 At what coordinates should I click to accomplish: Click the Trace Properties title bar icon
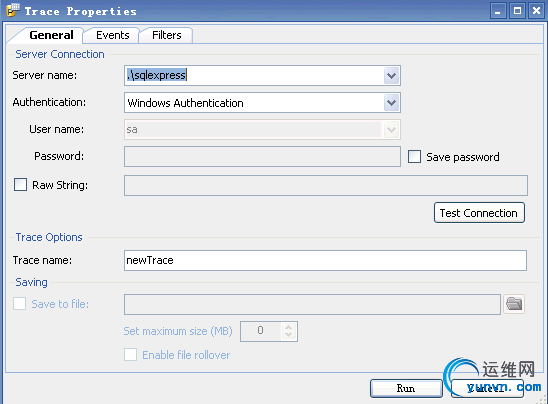pos(13,10)
